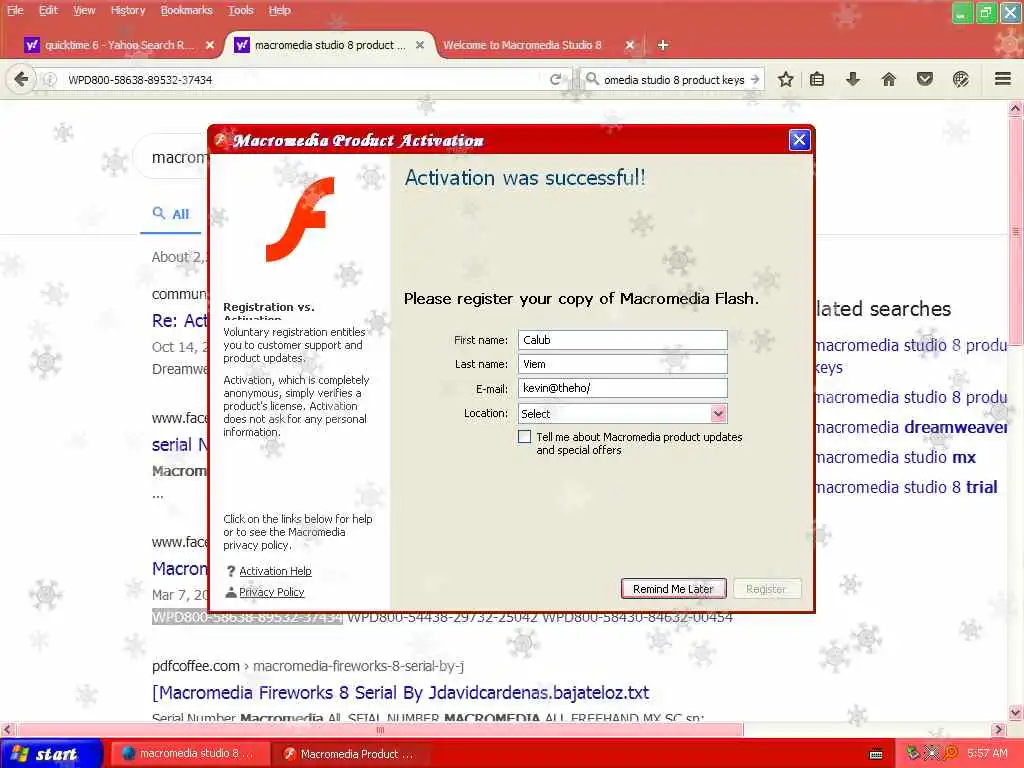The width and height of the screenshot is (1024, 768).
Task: Open the Help menu
Action: point(280,10)
